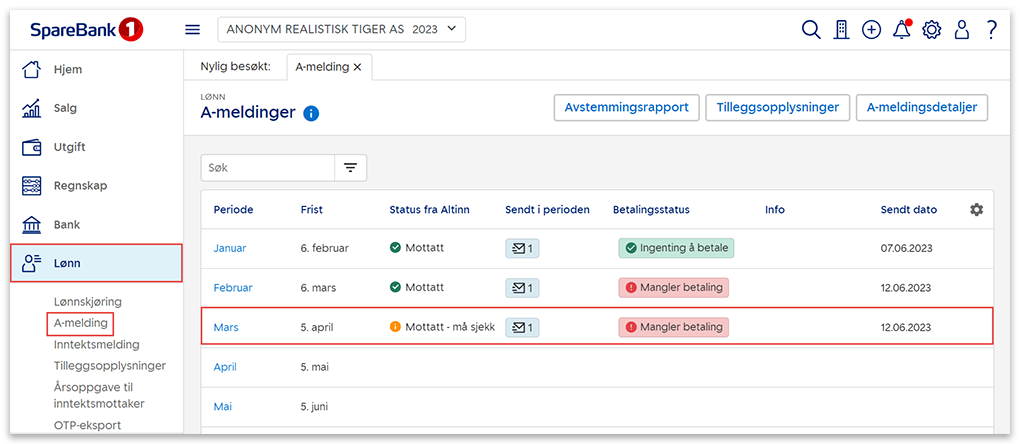Viewport: 1020px width, 444px height.
Task: Open table column settings gear
Action: (976, 210)
